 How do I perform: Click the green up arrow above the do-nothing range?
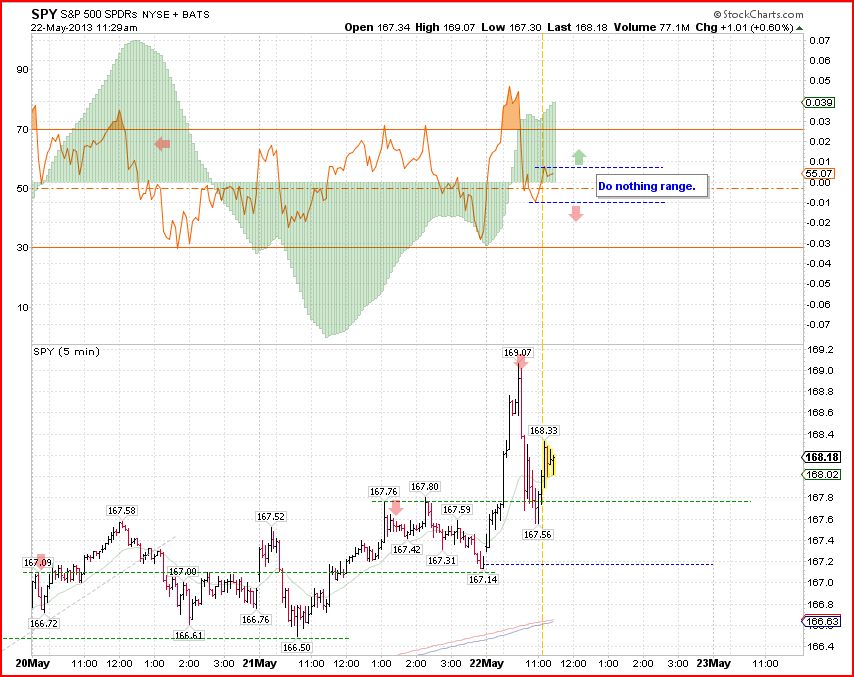click(x=579, y=157)
